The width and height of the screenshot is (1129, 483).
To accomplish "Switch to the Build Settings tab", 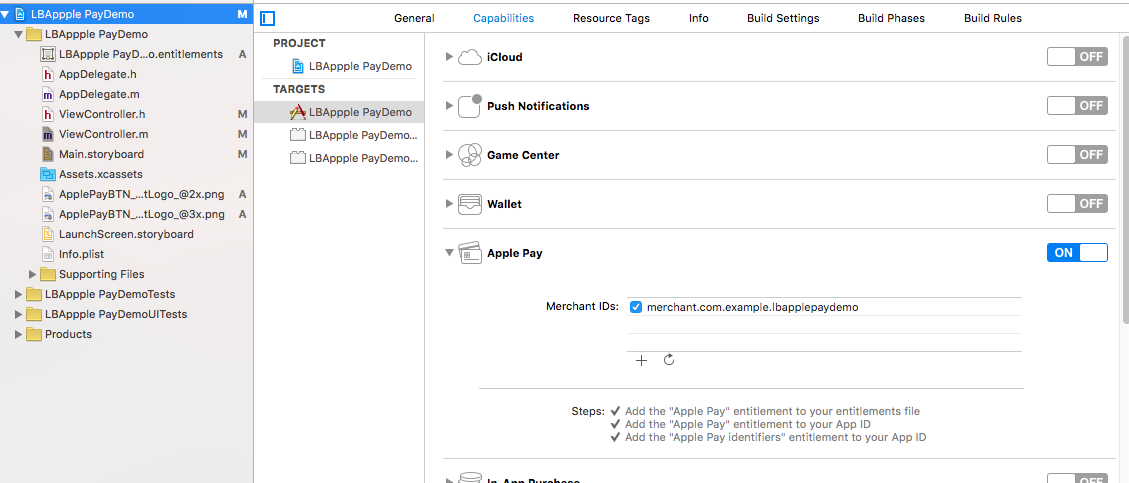I will (783, 18).
